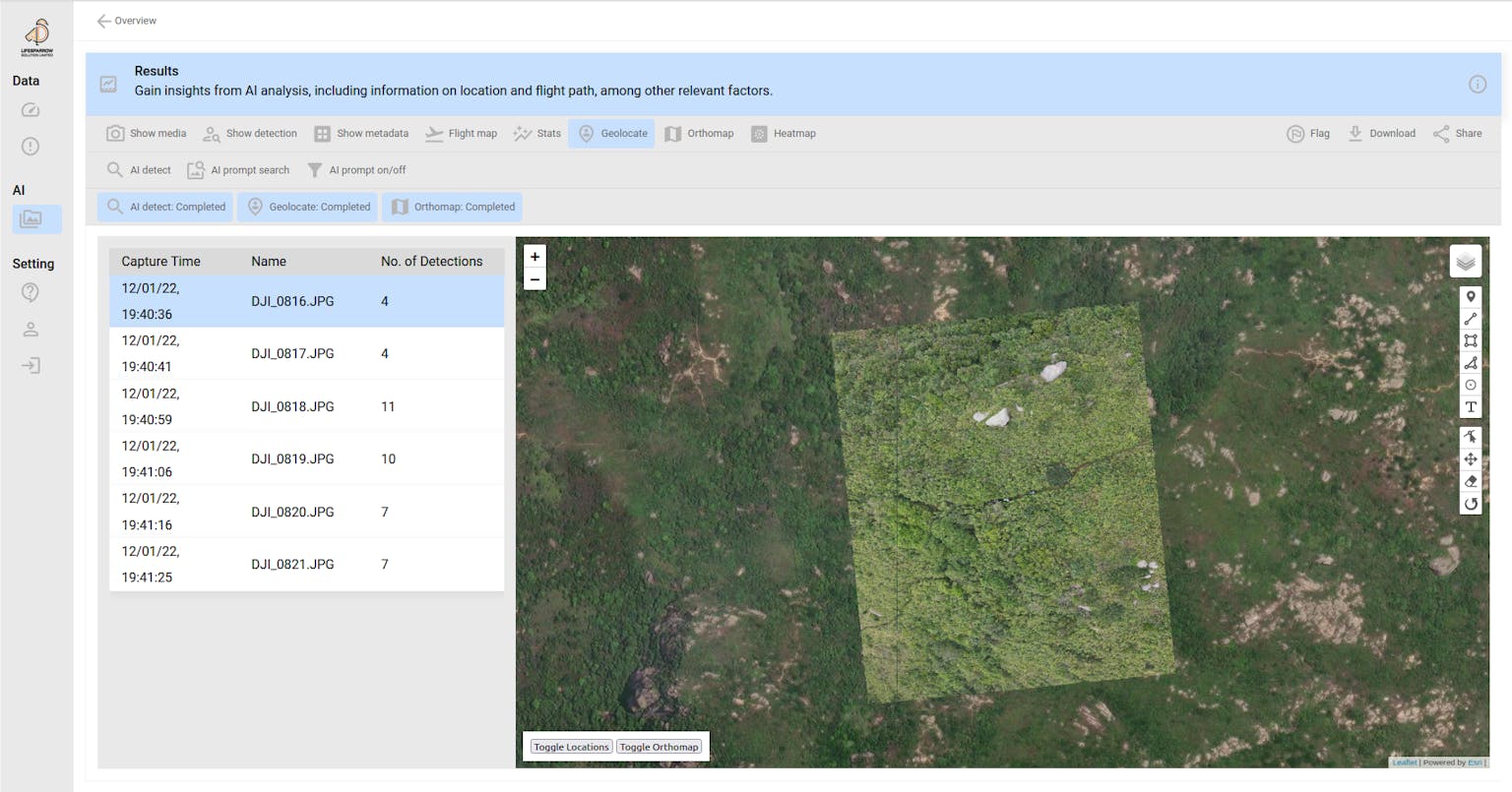This screenshot has width=1512, height=792.
Task: Select the draw rectangle tool
Action: [x=1470, y=340]
